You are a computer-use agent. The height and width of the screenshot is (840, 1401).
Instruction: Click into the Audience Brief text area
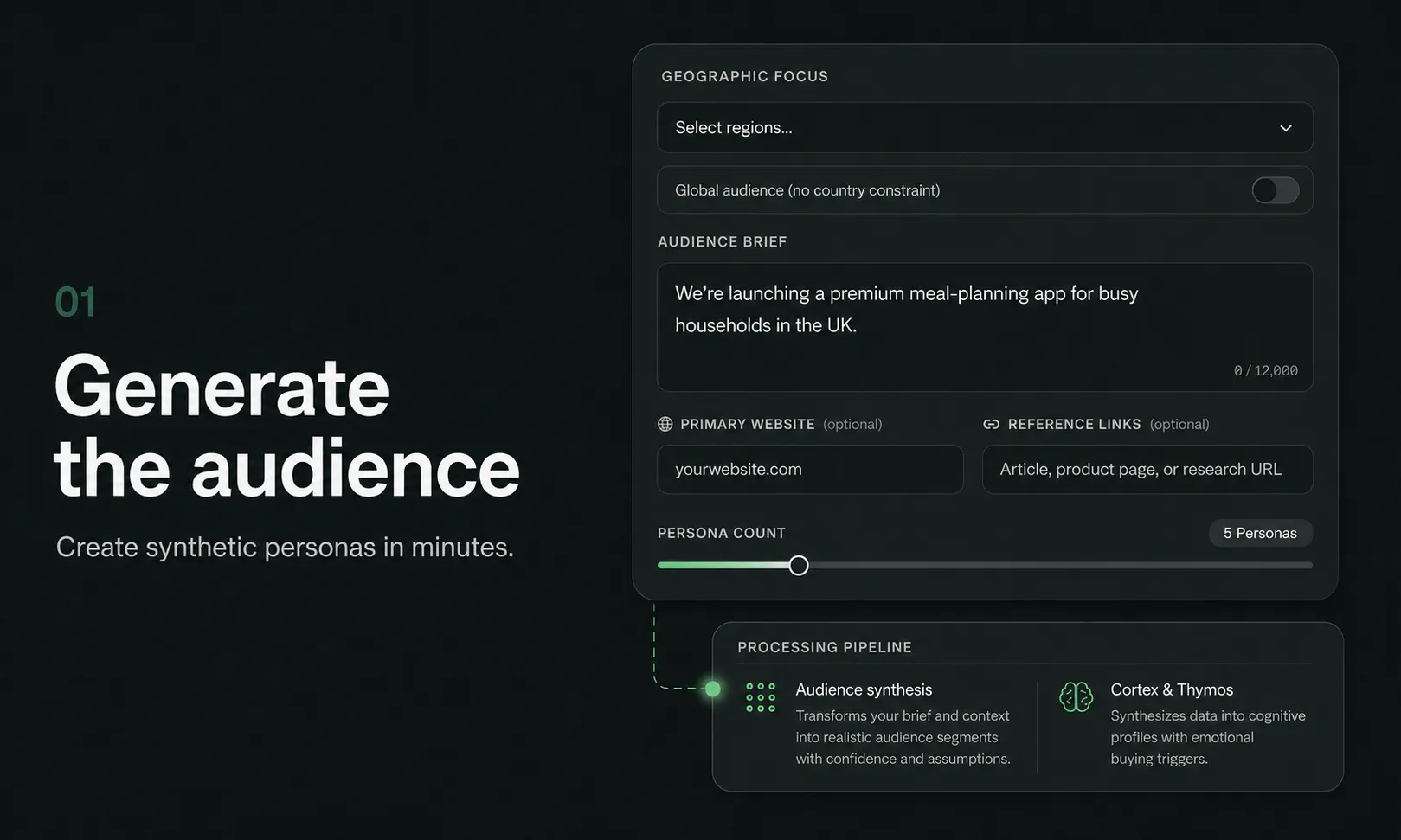coord(985,327)
